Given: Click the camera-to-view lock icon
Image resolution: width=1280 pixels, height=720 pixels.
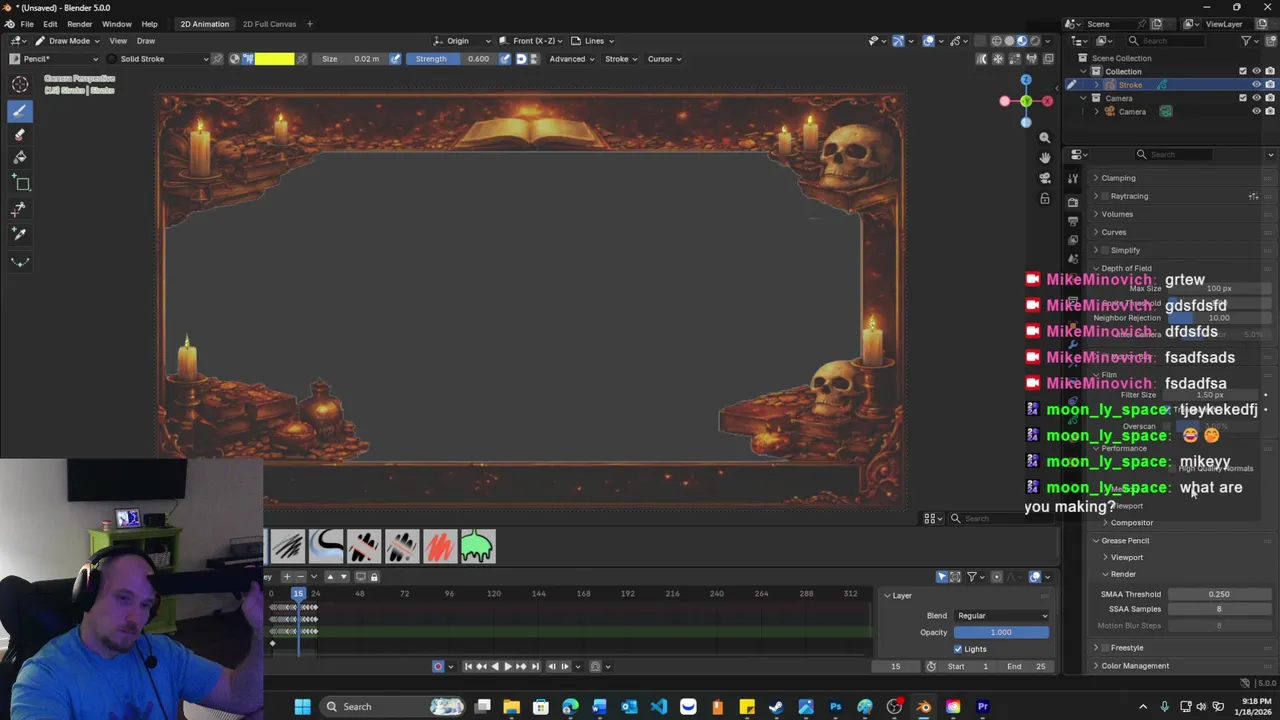Looking at the screenshot, I should coord(1045,198).
